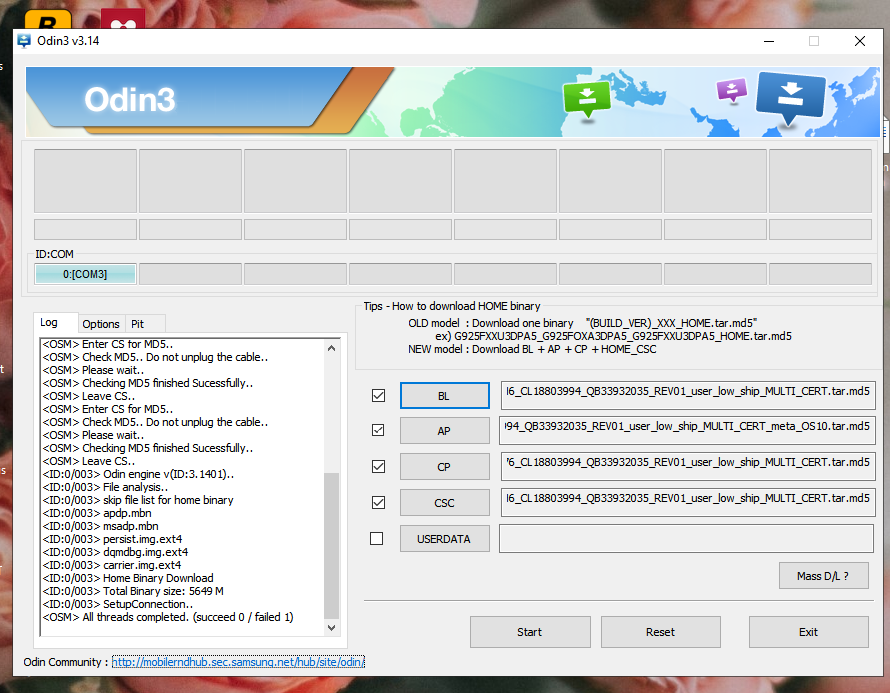890x693 pixels.
Task: Click the green download icon in banner
Action: (x=586, y=98)
